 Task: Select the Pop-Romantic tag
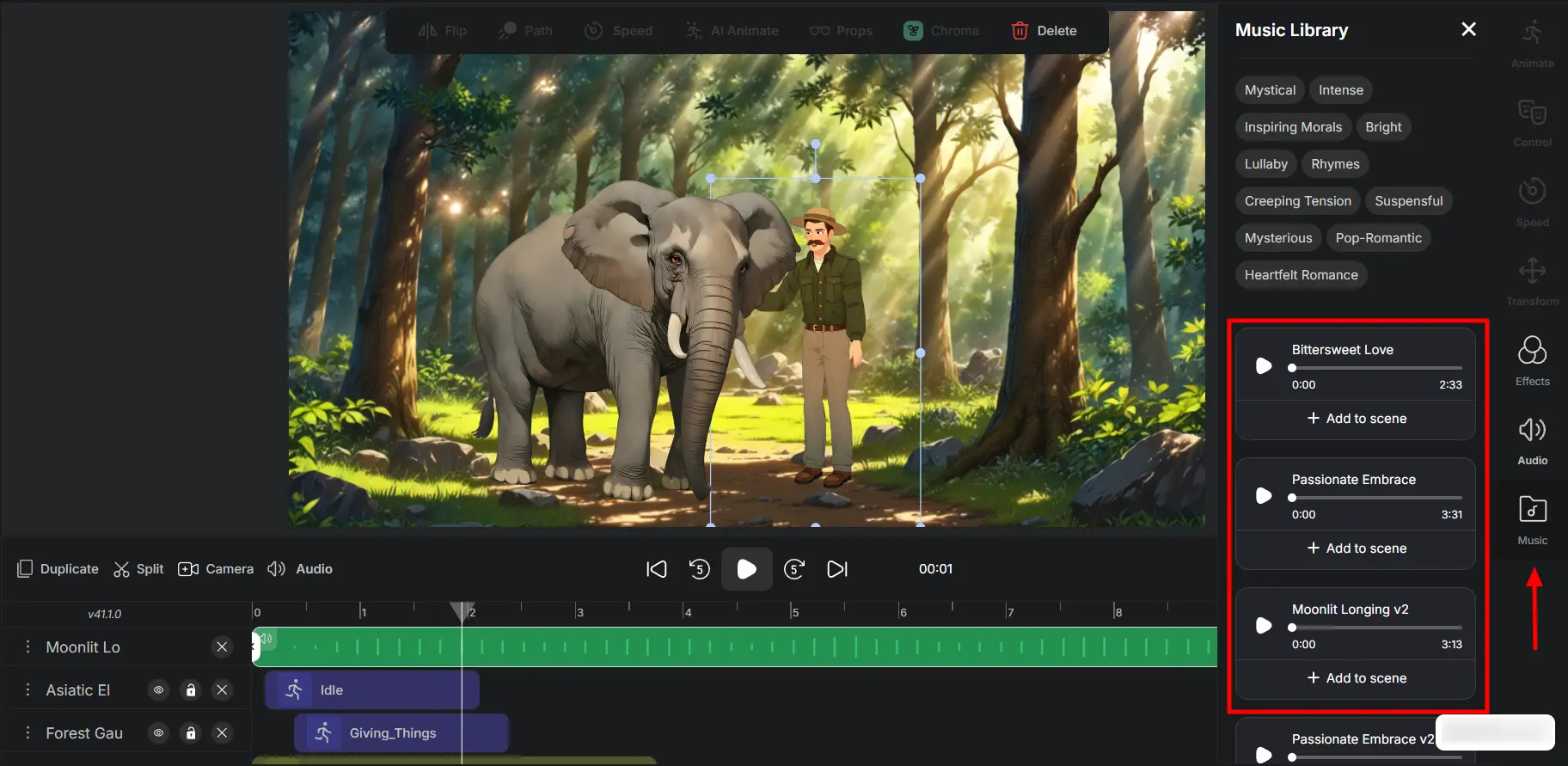[1378, 238]
